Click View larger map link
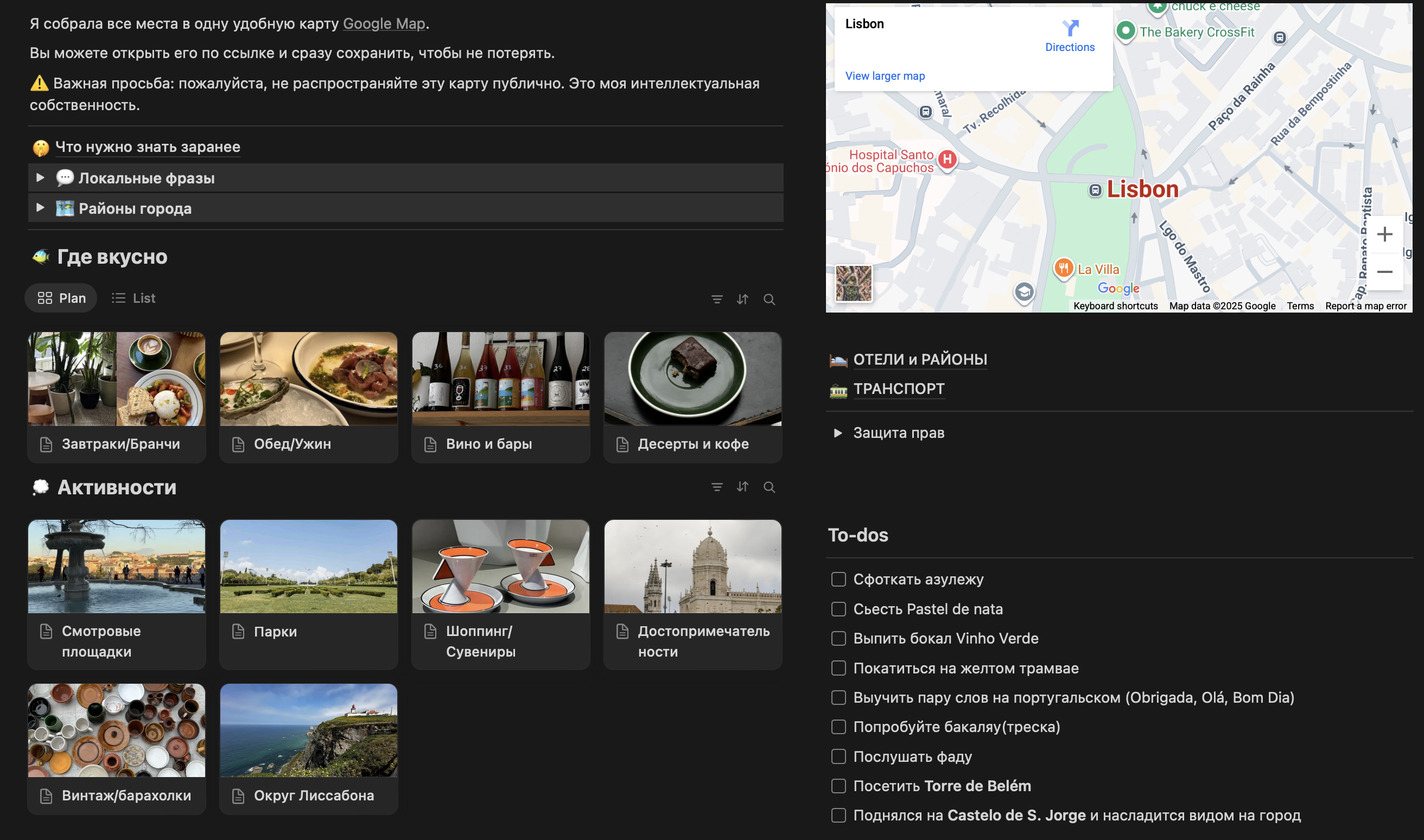The image size is (1424, 840). click(x=885, y=76)
